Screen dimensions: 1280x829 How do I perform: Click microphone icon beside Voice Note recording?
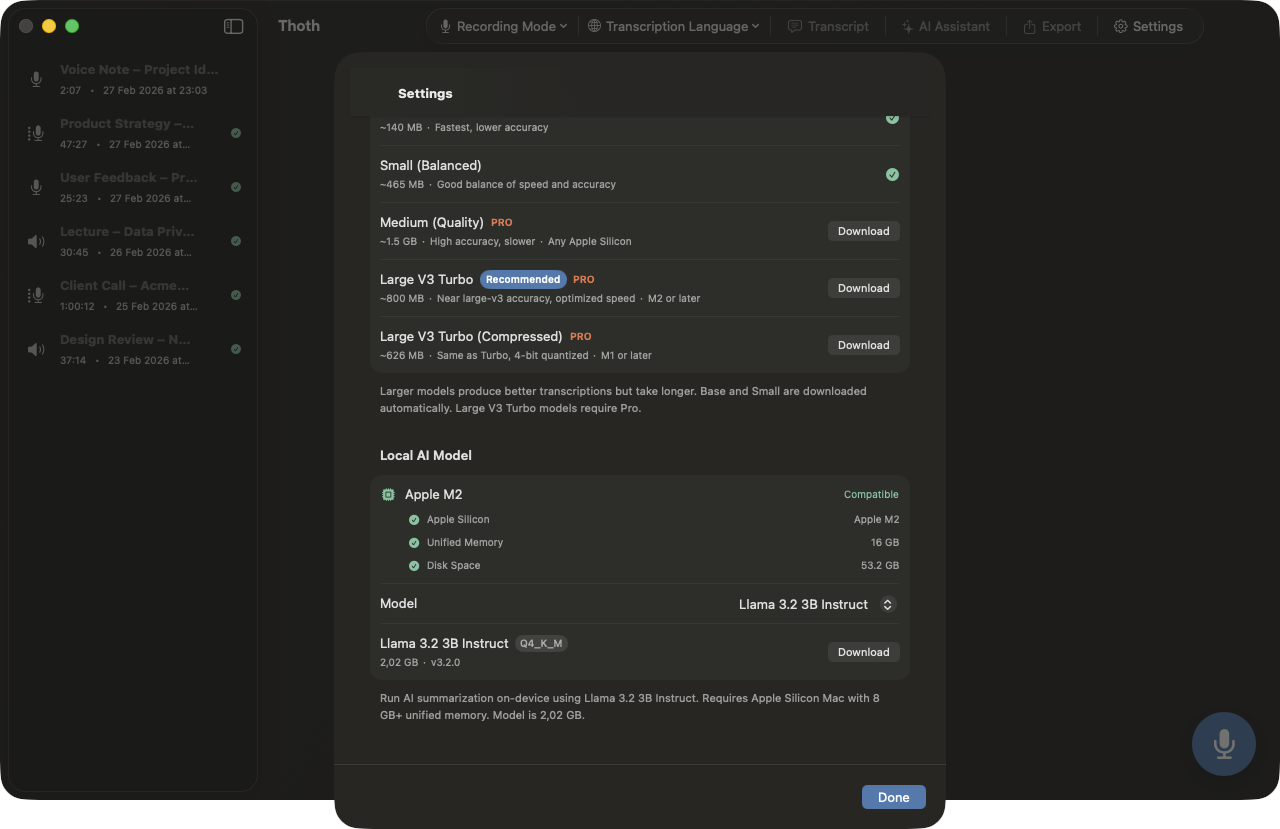click(36, 79)
